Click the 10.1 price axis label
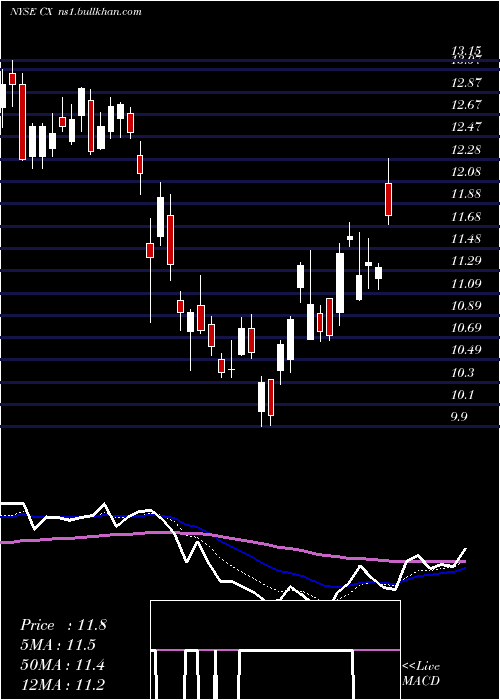 (x=463, y=395)
